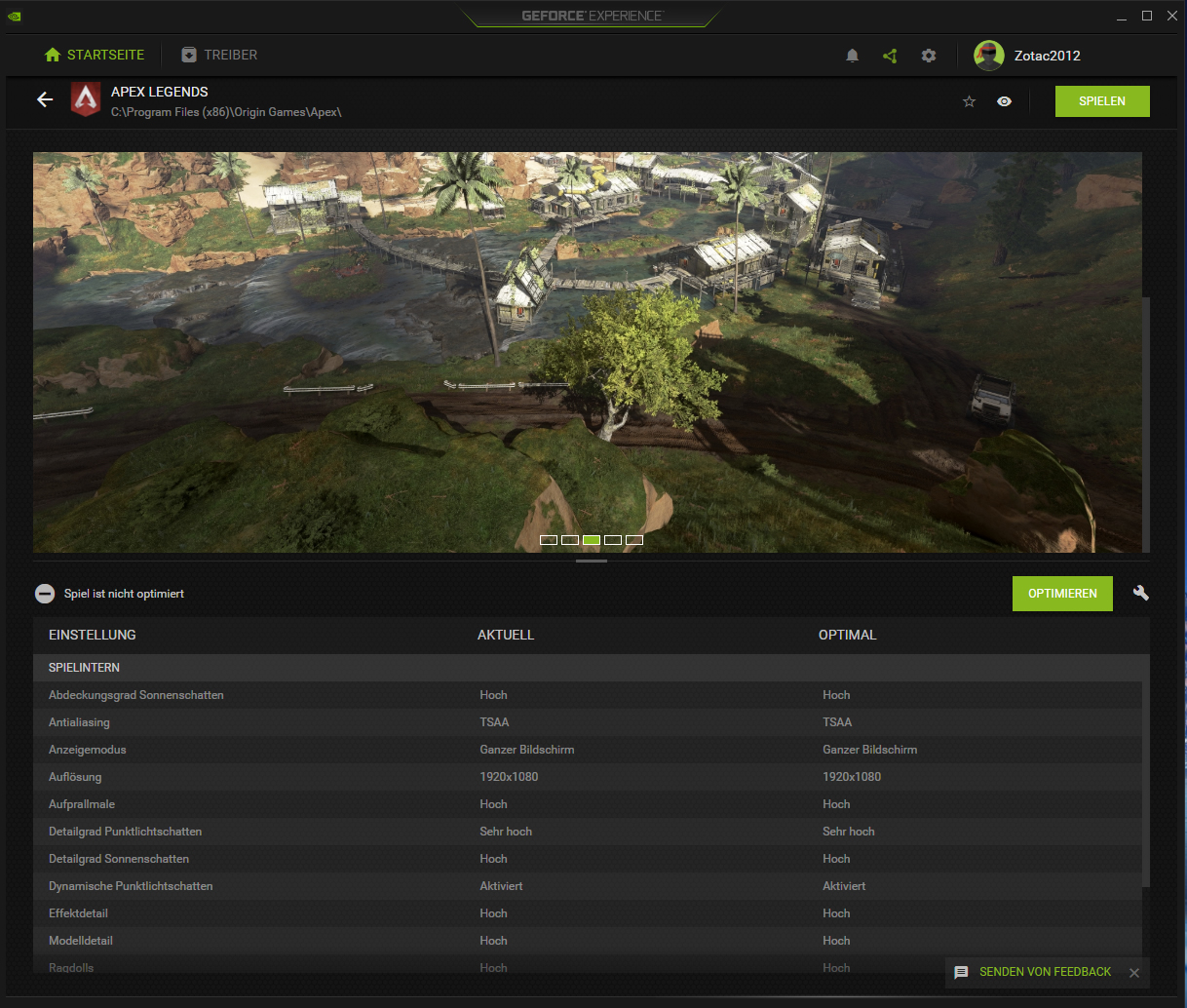Select the Modelldetail setting row
This screenshot has height=1008, width=1187.
coord(588,941)
